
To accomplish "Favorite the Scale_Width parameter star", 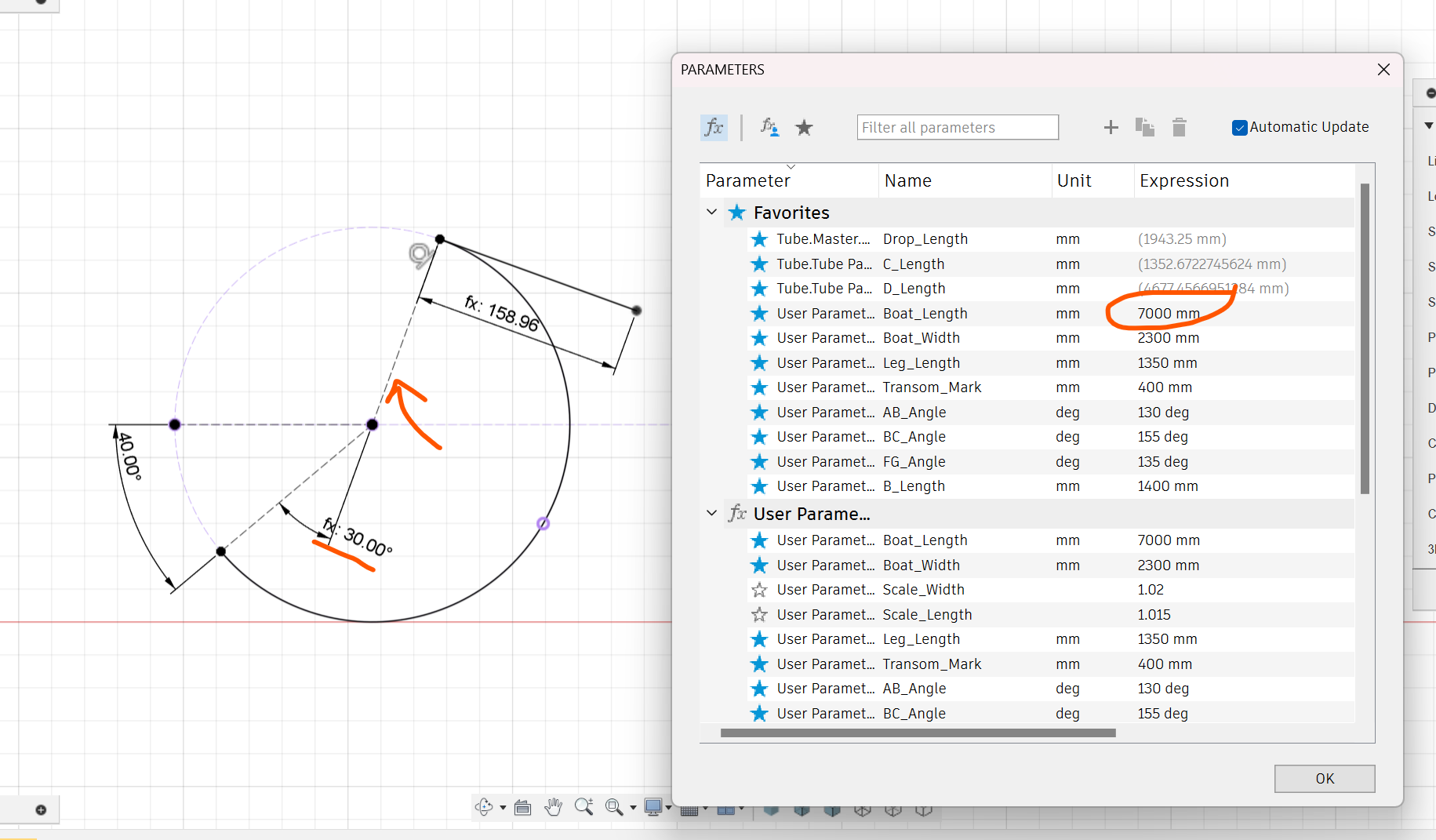I will point(759,590).
